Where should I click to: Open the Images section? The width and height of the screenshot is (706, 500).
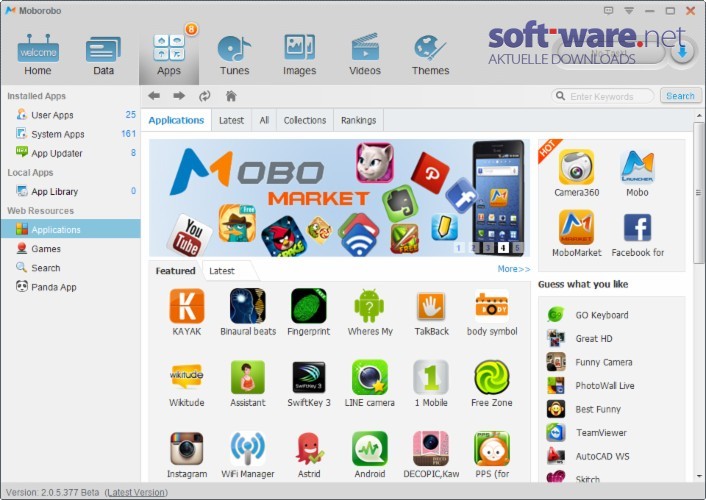(299, 55)
